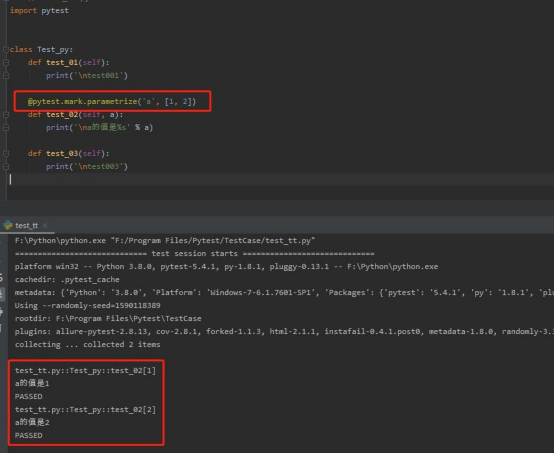Screen dimensions: 554x454
Task: Click fold end marker beside print('\ntest003')
Action: [6, 166]
